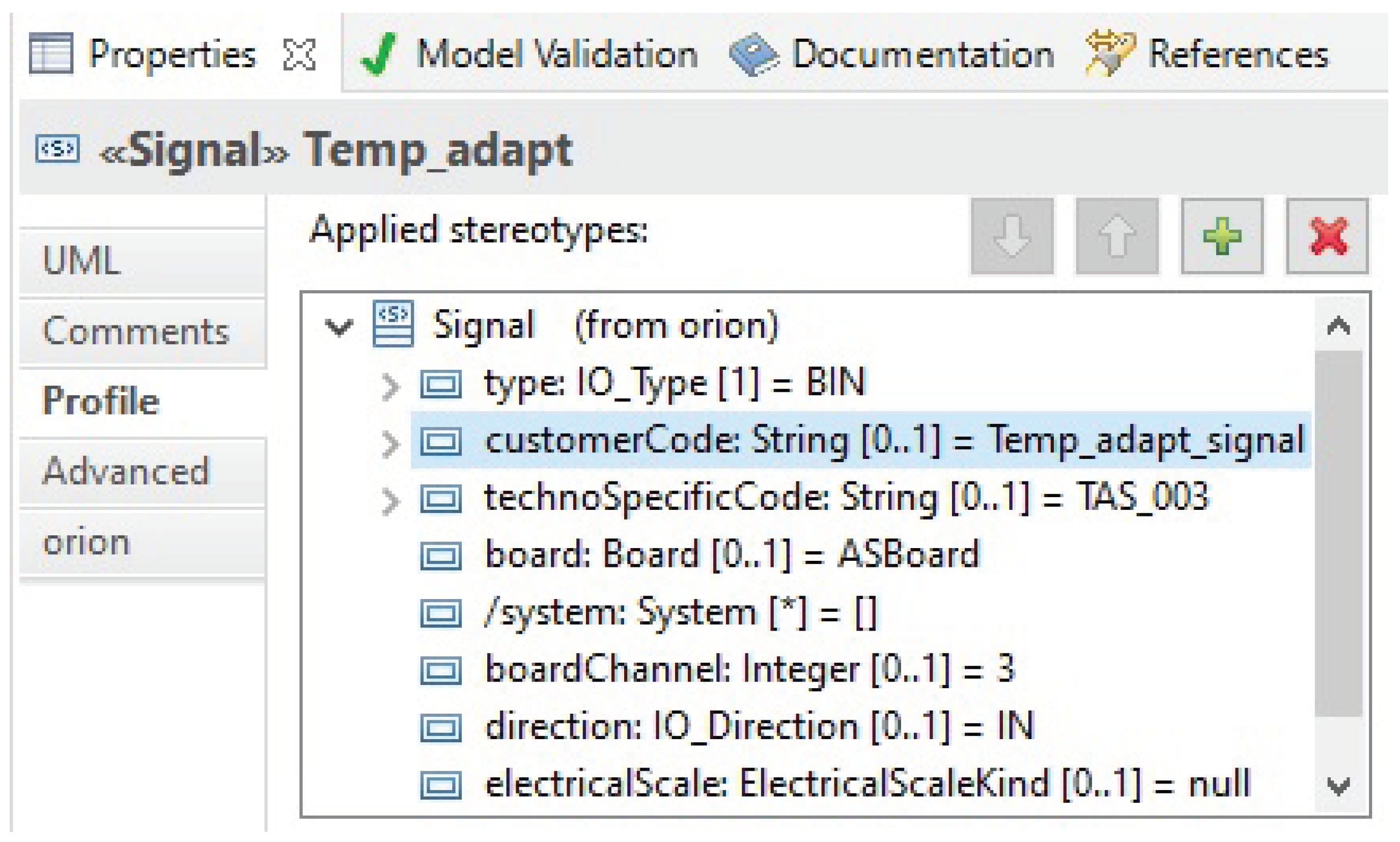Select the boardChannel: Integer property row

(x=748, y=669)
